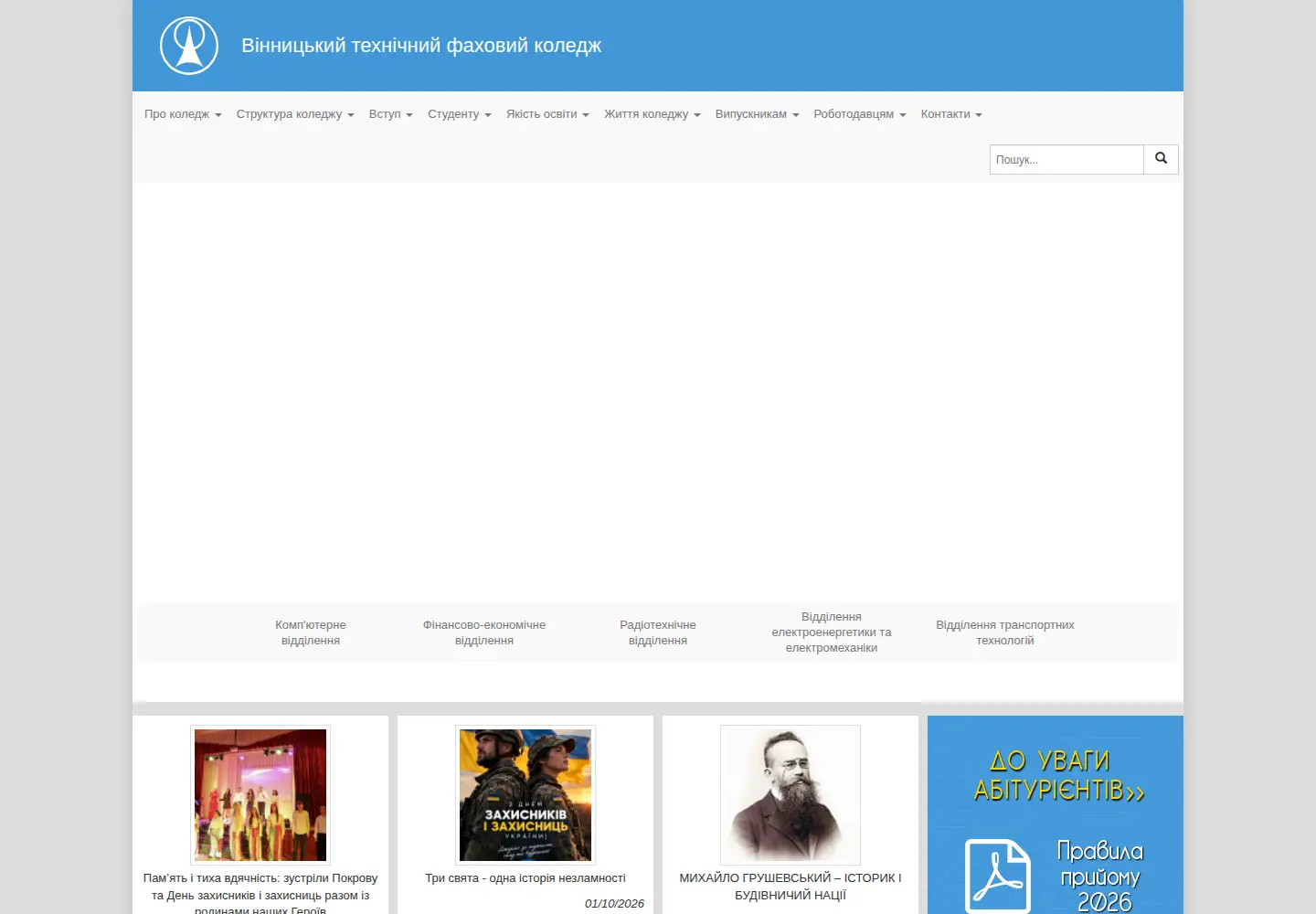Open the Якість освіти dropdown
Image resolution: width=1316 pixels, height=914 pixels.
547,114
